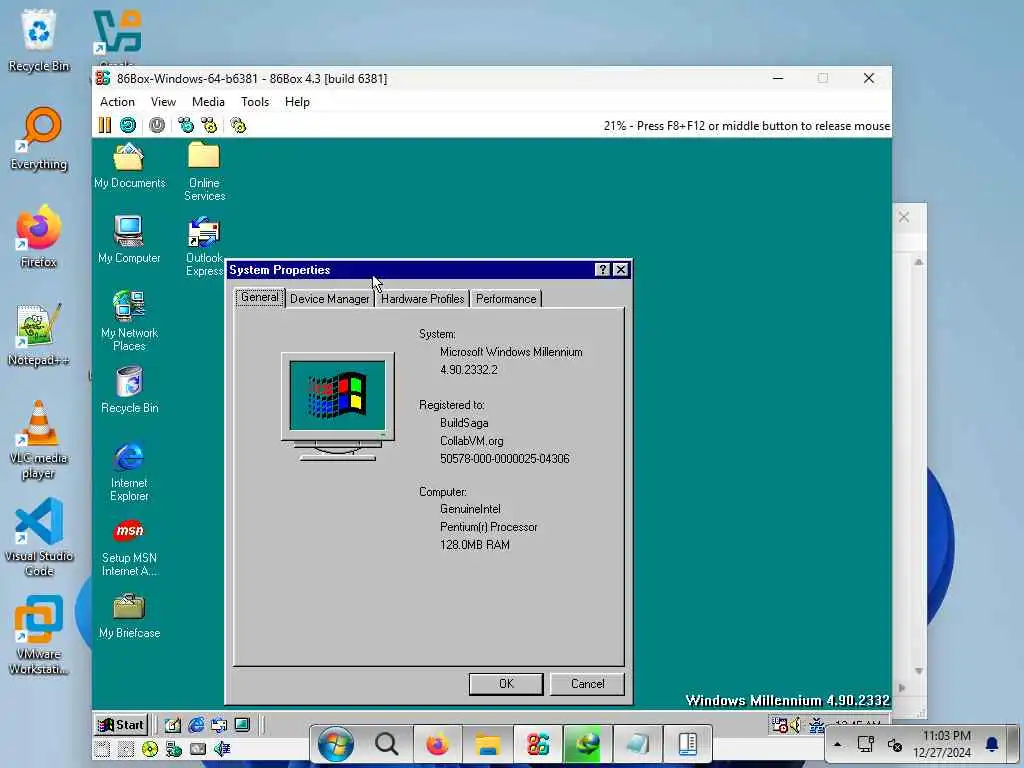Click the guest tray volume speaker icon
The width and height of the screenshot is (1024, 768).
point(795,724)
